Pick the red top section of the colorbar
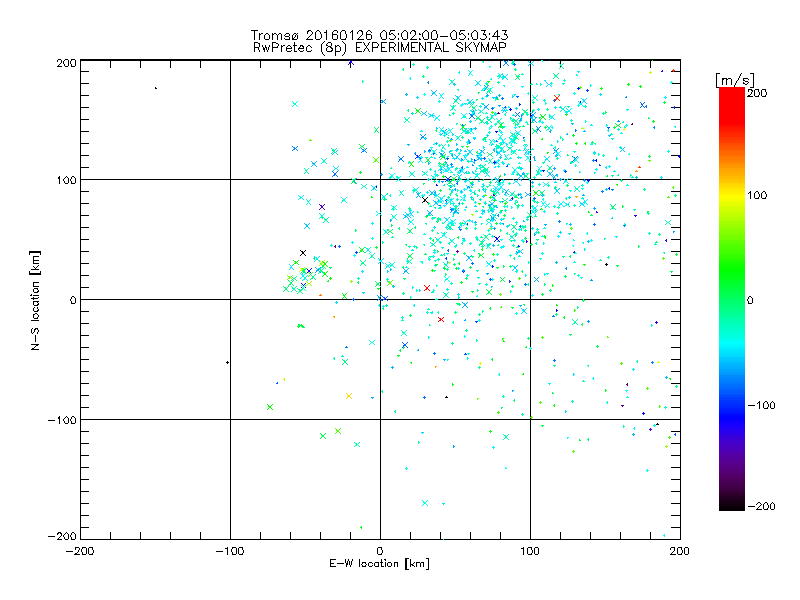The height and width of the screenshot is (600, 800). coord(732,105)
